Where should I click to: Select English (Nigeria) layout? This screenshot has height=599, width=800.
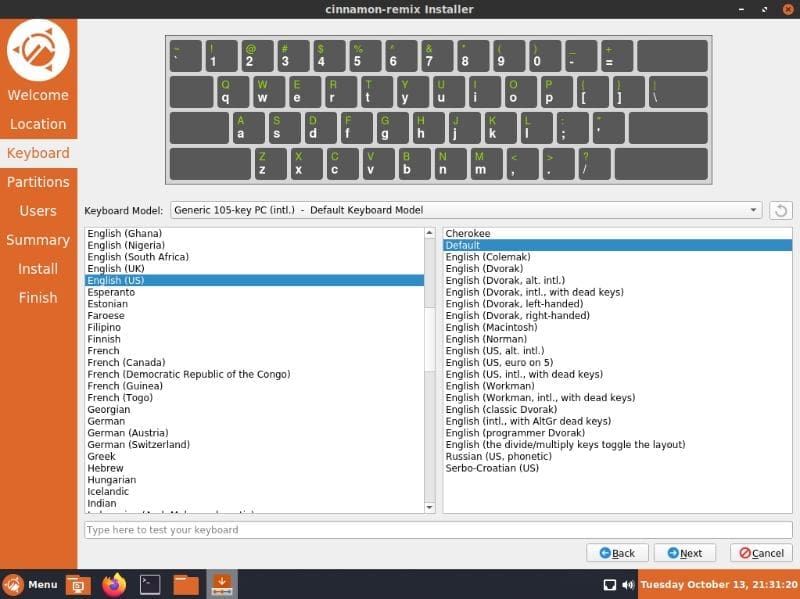(x=254, y=245)
